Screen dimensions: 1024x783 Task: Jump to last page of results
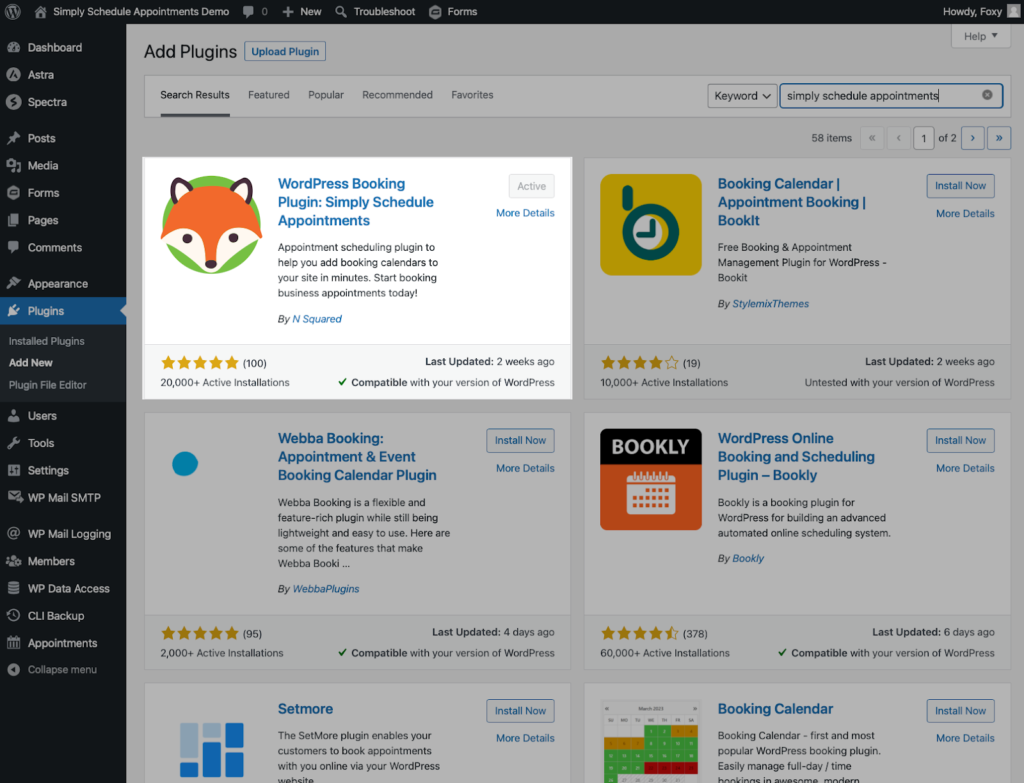pos(999,138)
